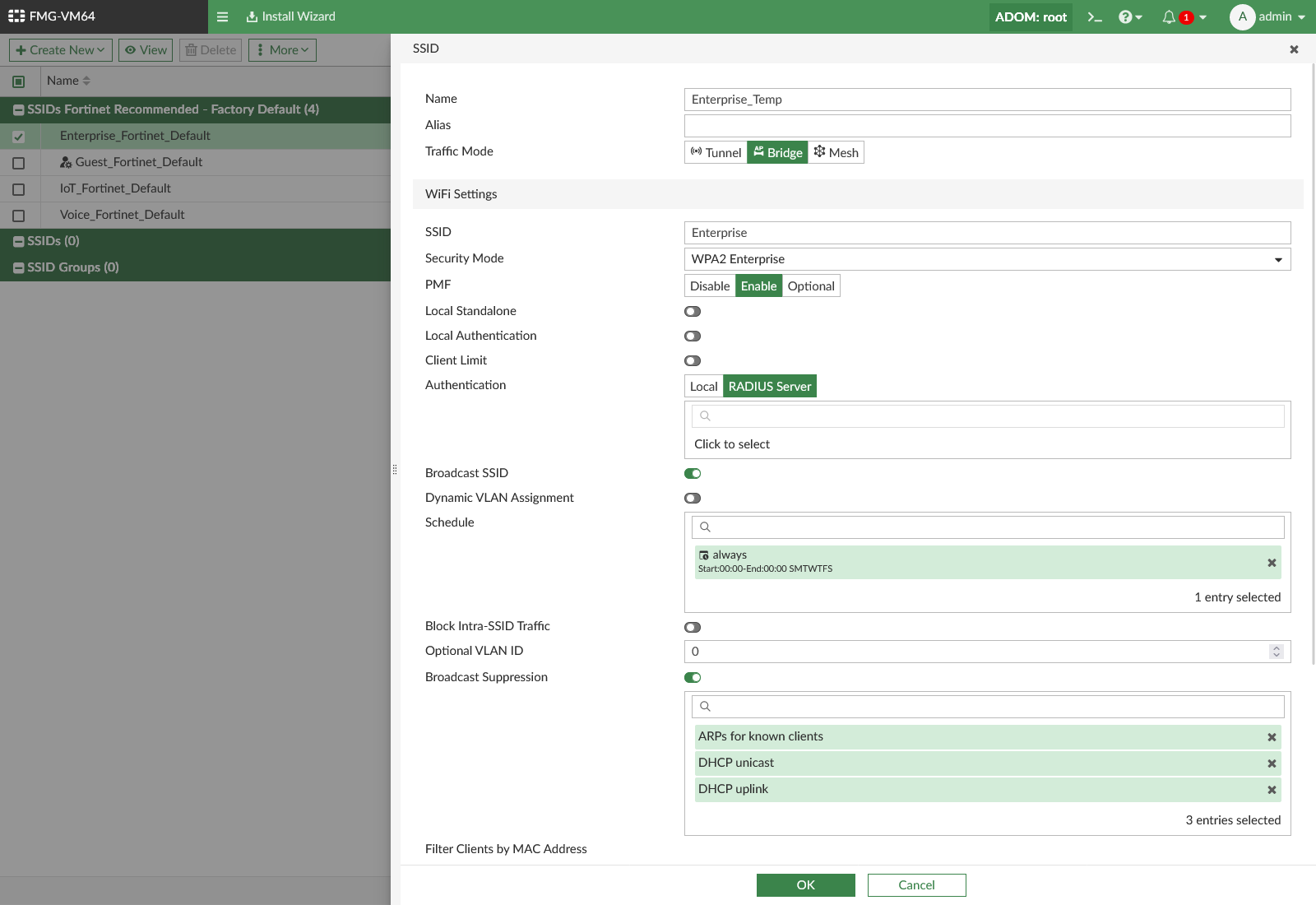The height and width of the screenshot is (905, 1316).
Task: Collapse the SSID Groups (0) section
Action: tap(18, 267)
